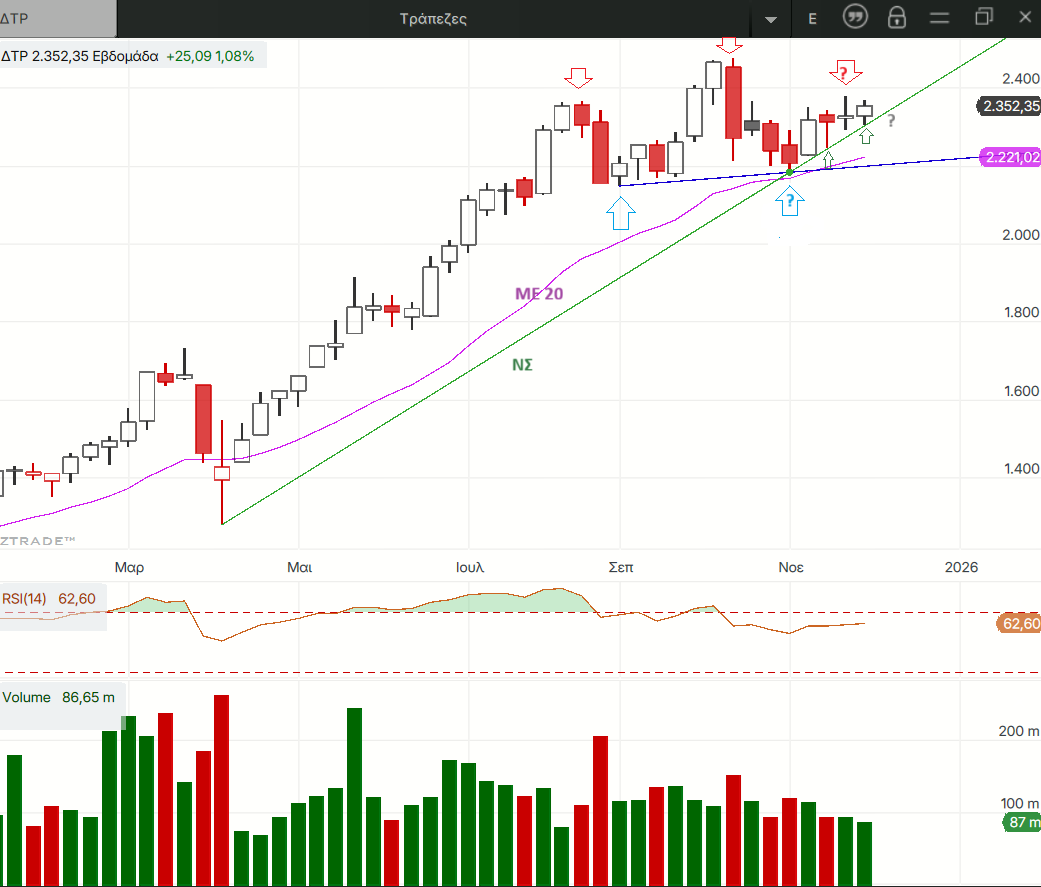Click the 'E' button in title bar

coord(812,18)
